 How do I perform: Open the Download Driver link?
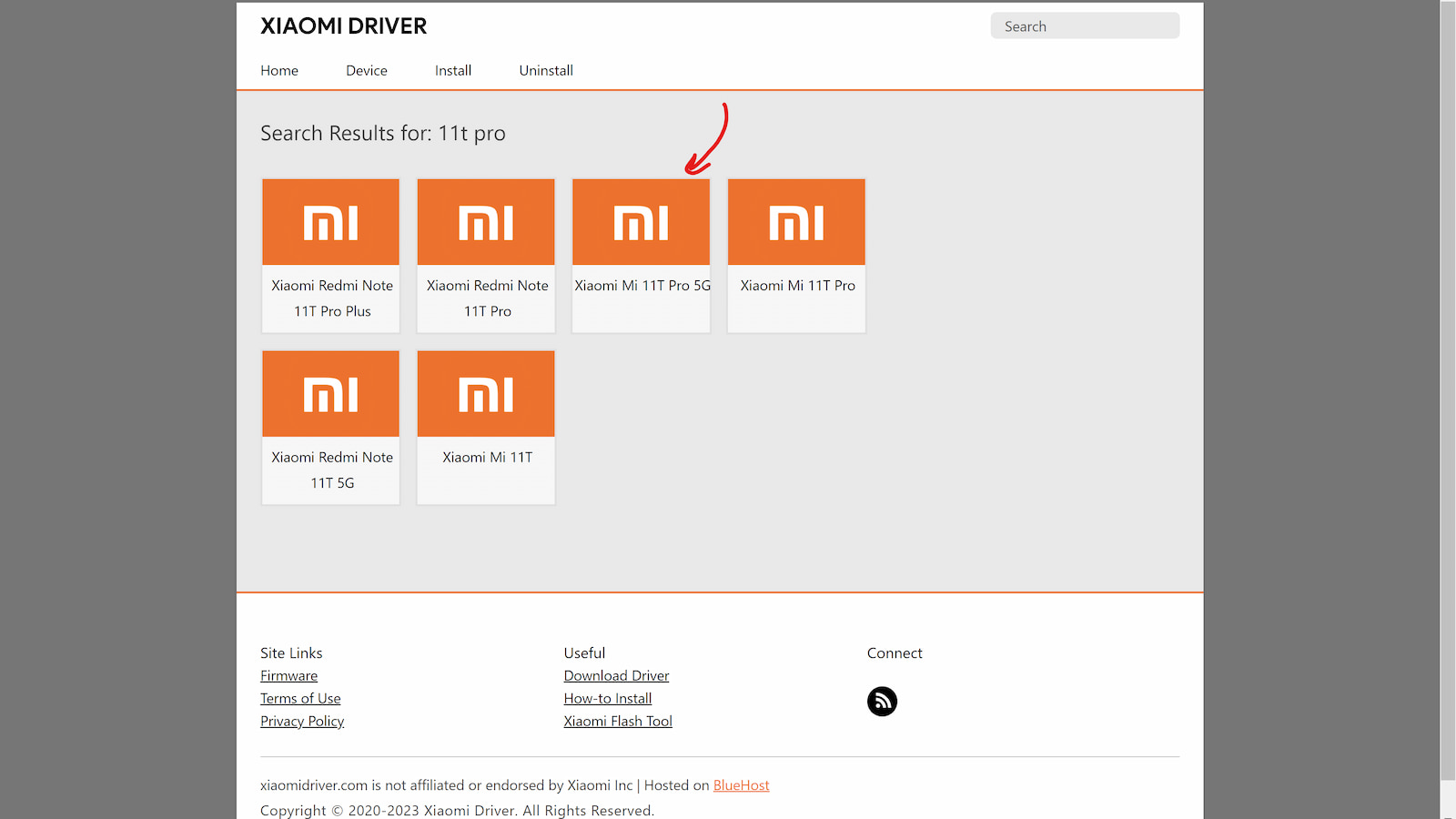[x=616, y=676]
